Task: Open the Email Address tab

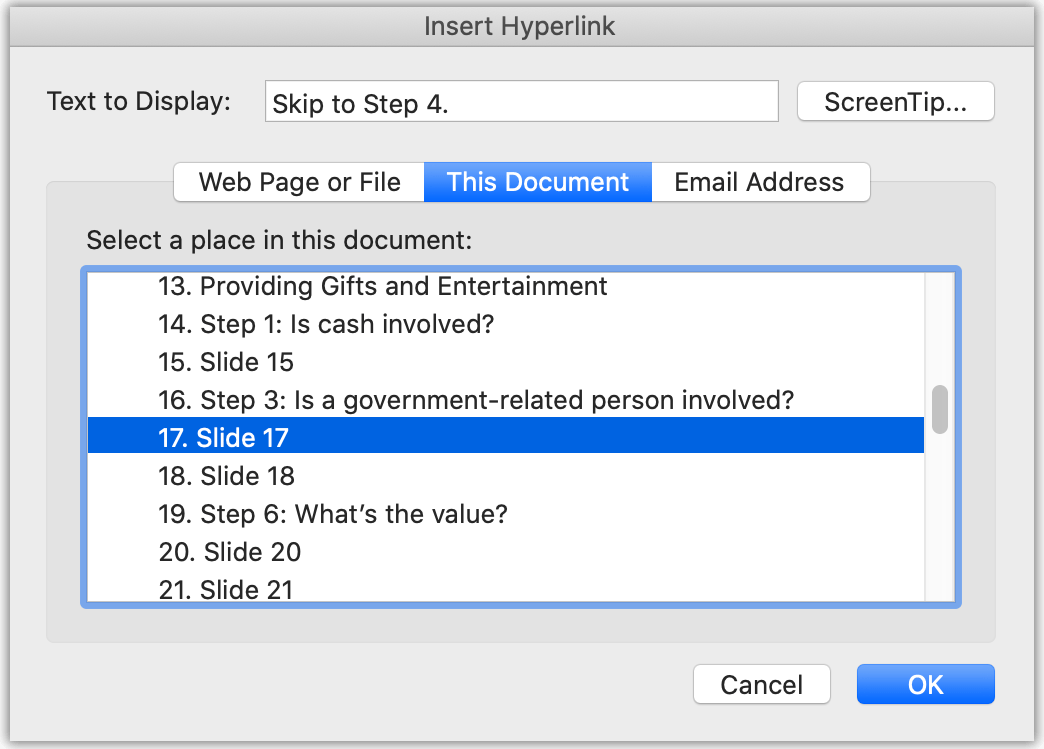Action: 760,182
